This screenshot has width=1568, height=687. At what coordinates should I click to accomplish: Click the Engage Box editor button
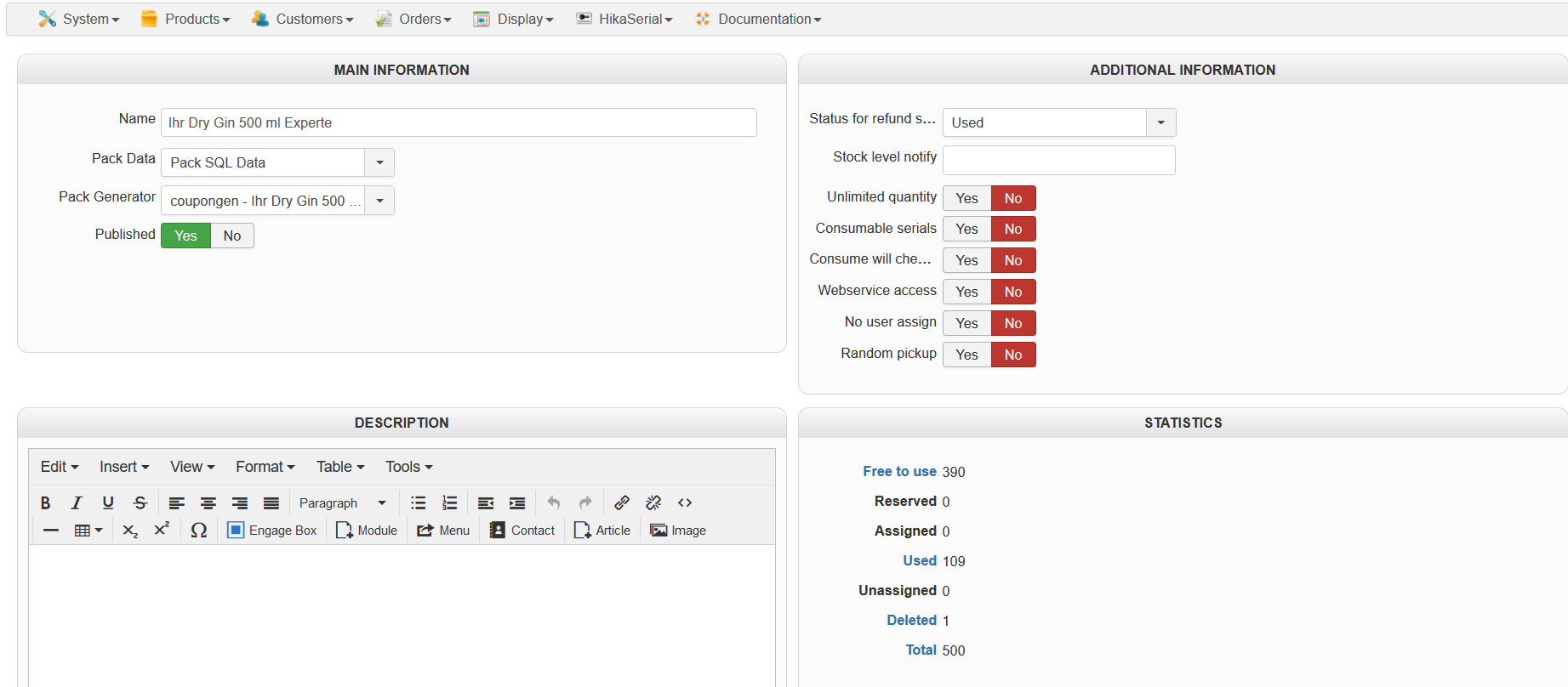[272, 531]
